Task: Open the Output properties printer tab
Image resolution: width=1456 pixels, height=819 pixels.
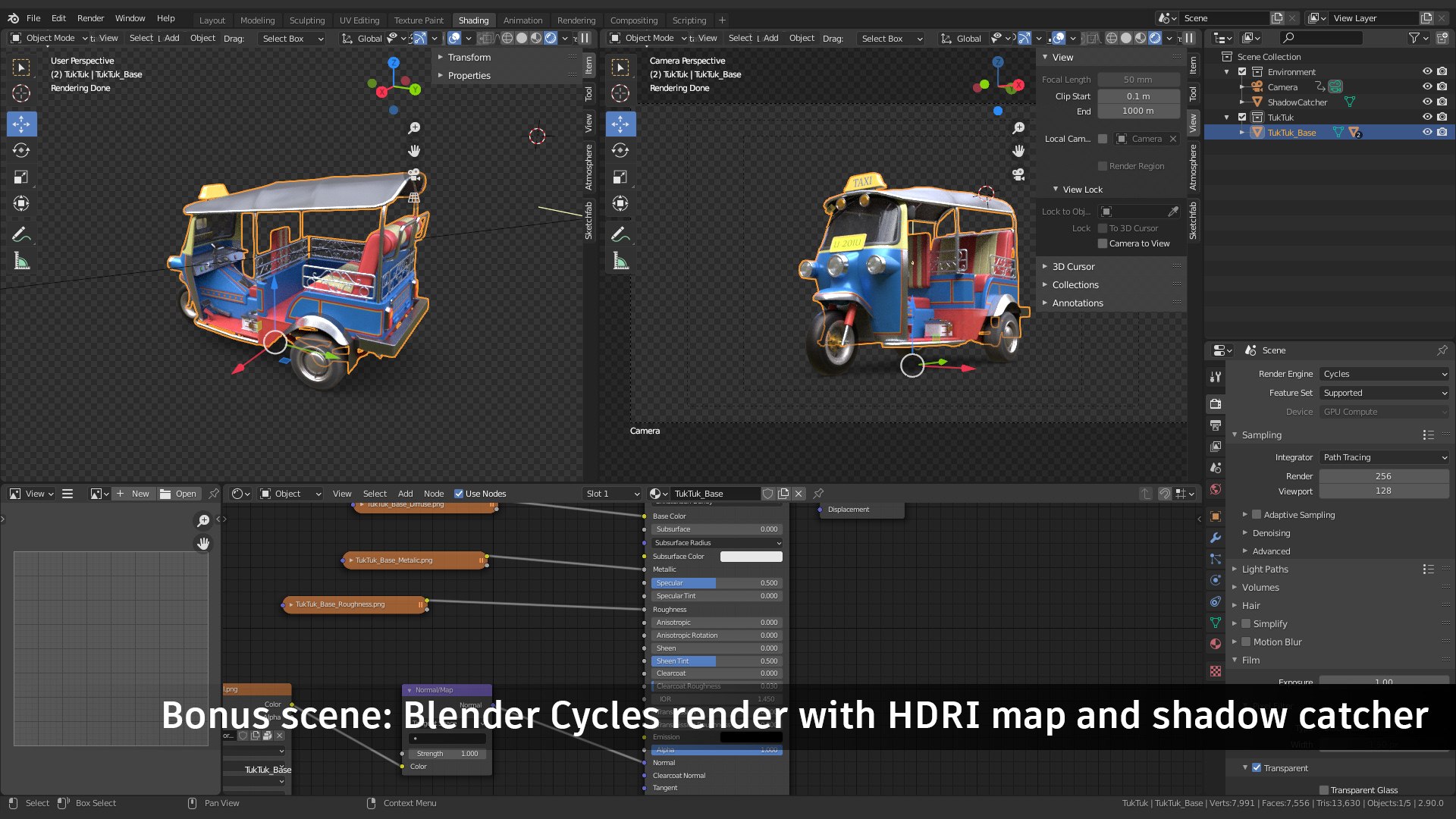Action: [1216, 425]
